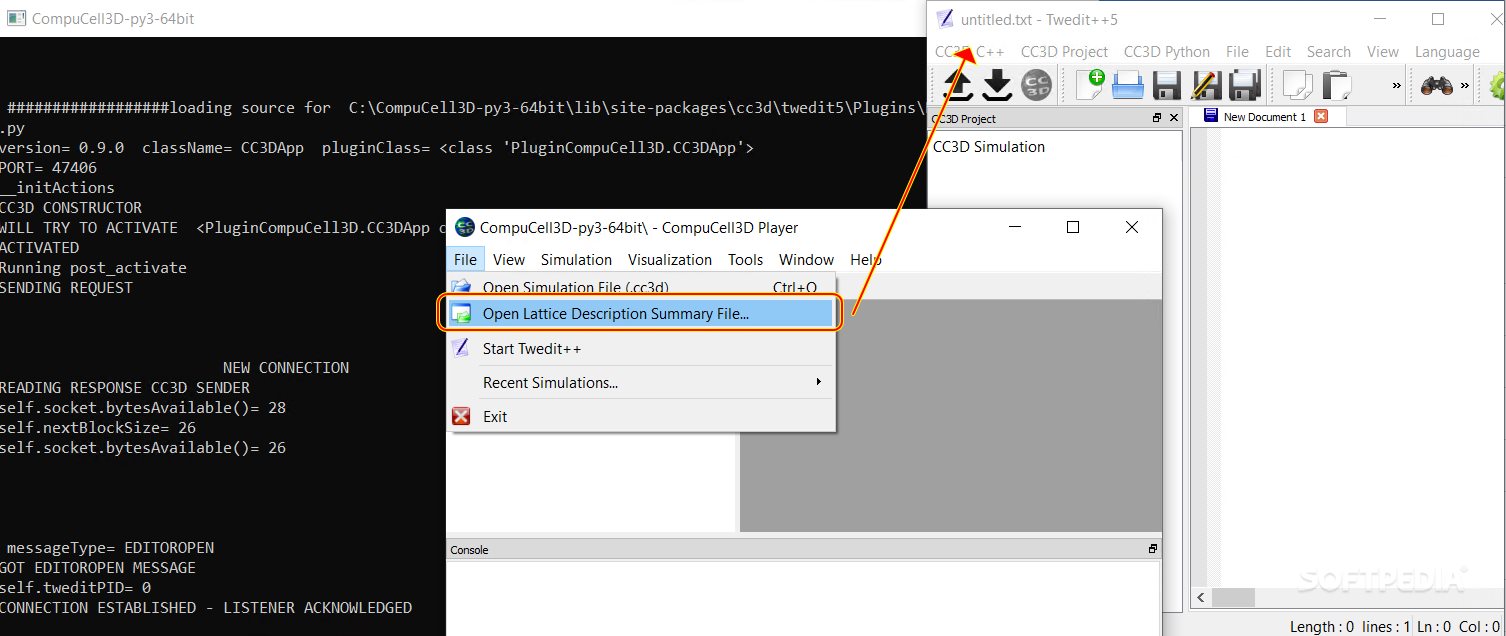Click 'lines : 1' in Twedit++ status bar
Viewport: 1506px width, 636px height.
1387,626
